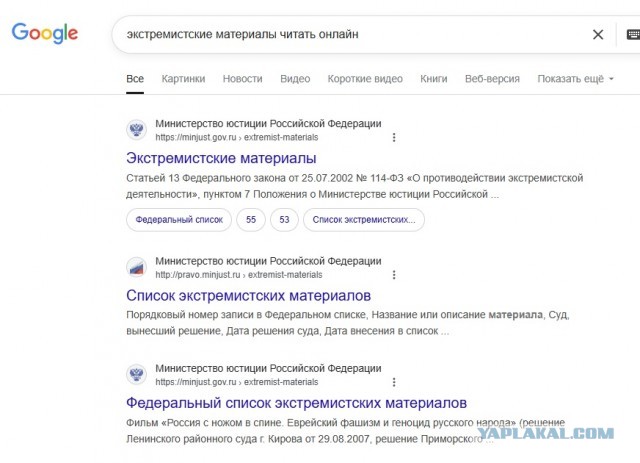Screen dimensions: 640x463
Task: Click the 53 sitelink chip
Action: (x=284, y=220)
